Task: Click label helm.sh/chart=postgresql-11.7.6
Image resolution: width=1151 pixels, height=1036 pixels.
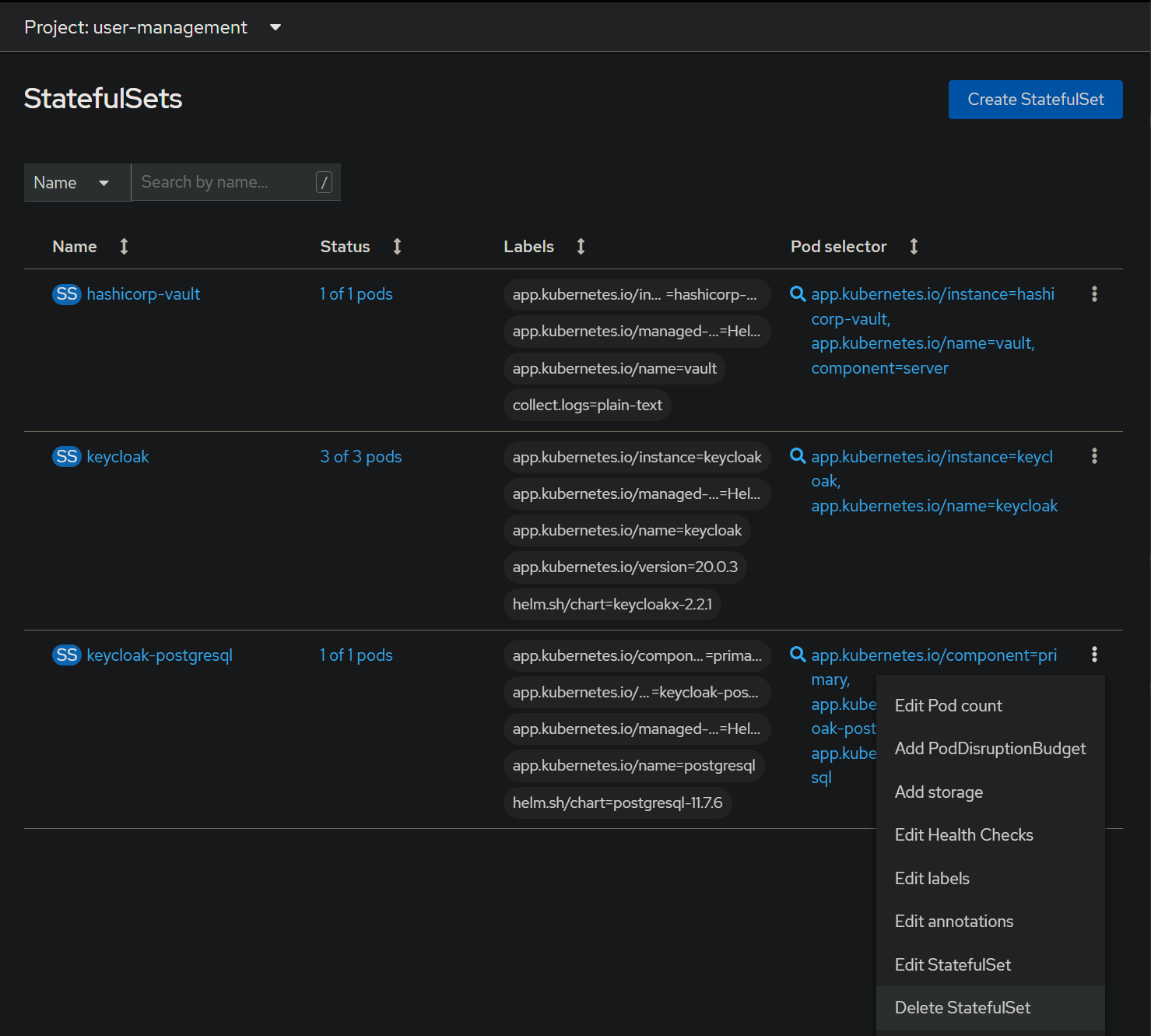Action: (618, 803)
